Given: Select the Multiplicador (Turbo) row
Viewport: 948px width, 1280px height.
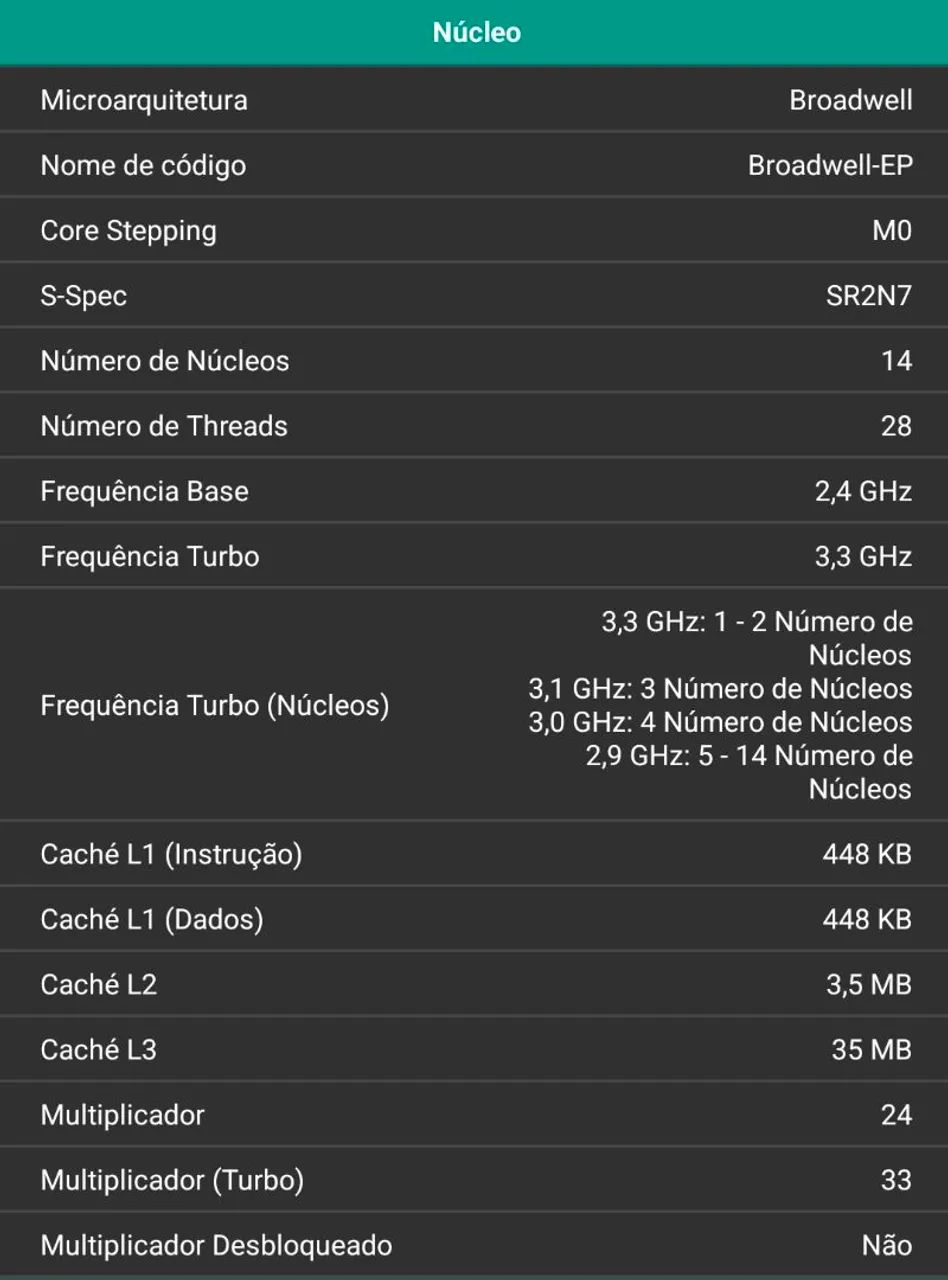Looking at the screenshot, I should click(x=474, y=1180).
